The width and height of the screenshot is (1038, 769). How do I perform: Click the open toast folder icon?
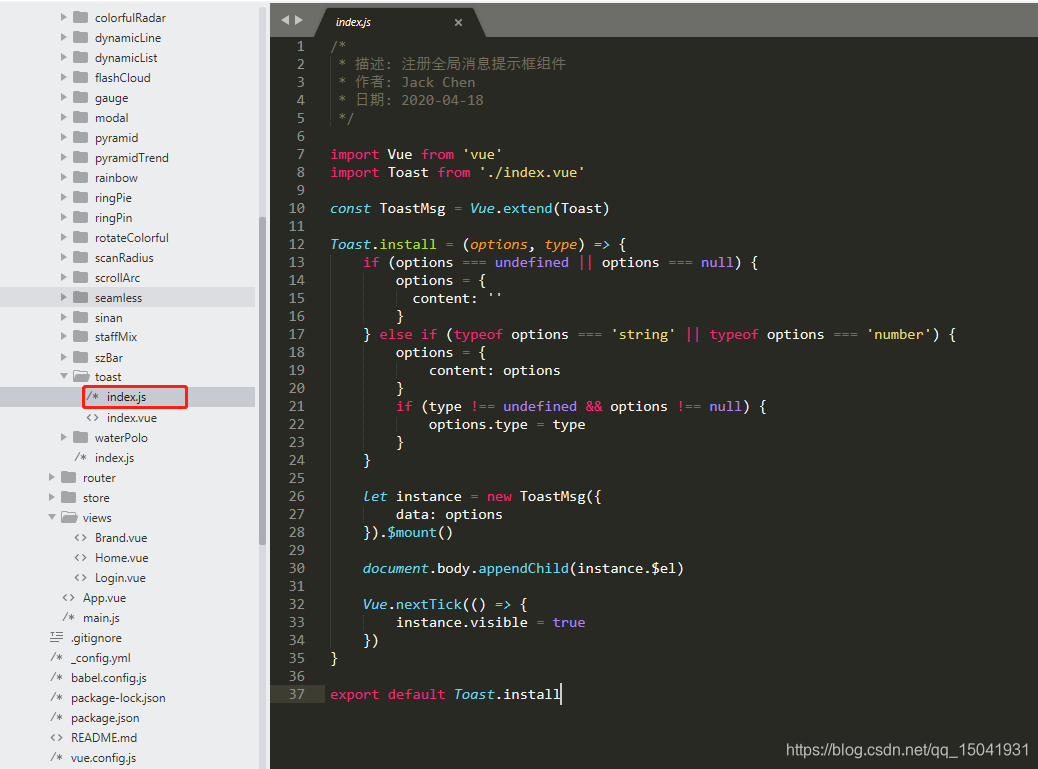point(81,376)
